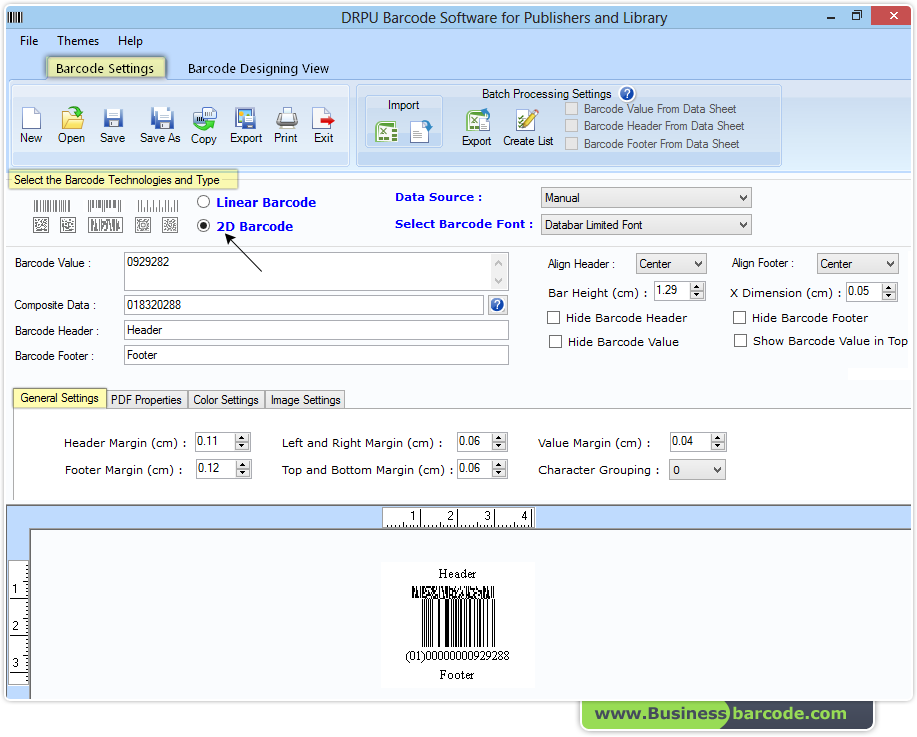The image size is (917, 737).
Task: Open the Image Settings tab
Action: tap(305, 400)
